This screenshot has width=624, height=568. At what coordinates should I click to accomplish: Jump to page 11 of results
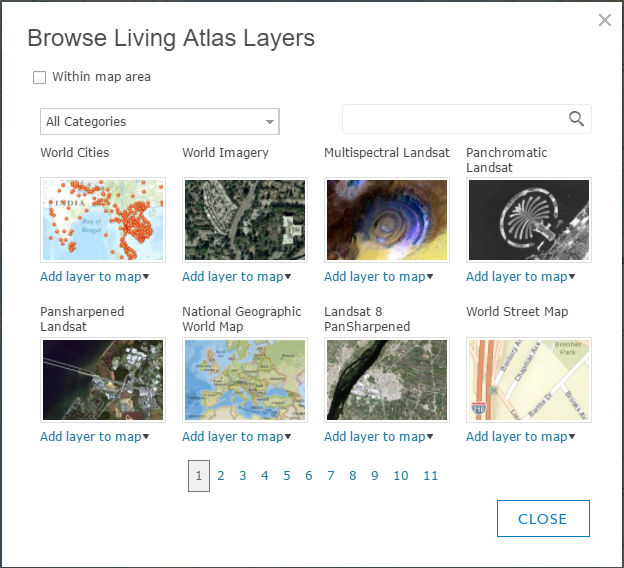coord(431,476)
